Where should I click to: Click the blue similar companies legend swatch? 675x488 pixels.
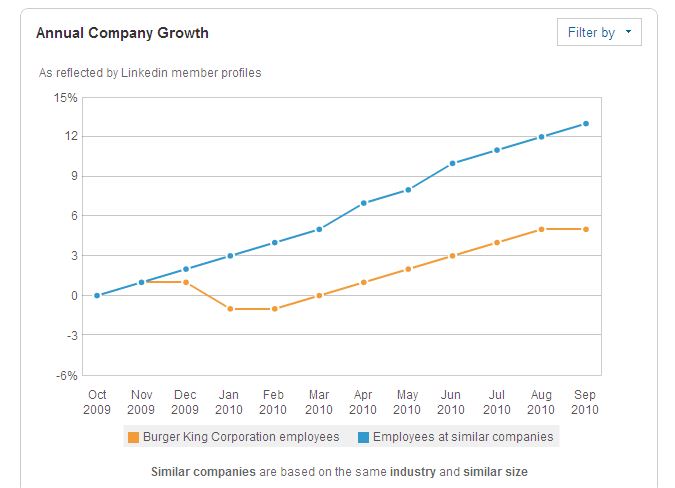coord(363,437)
